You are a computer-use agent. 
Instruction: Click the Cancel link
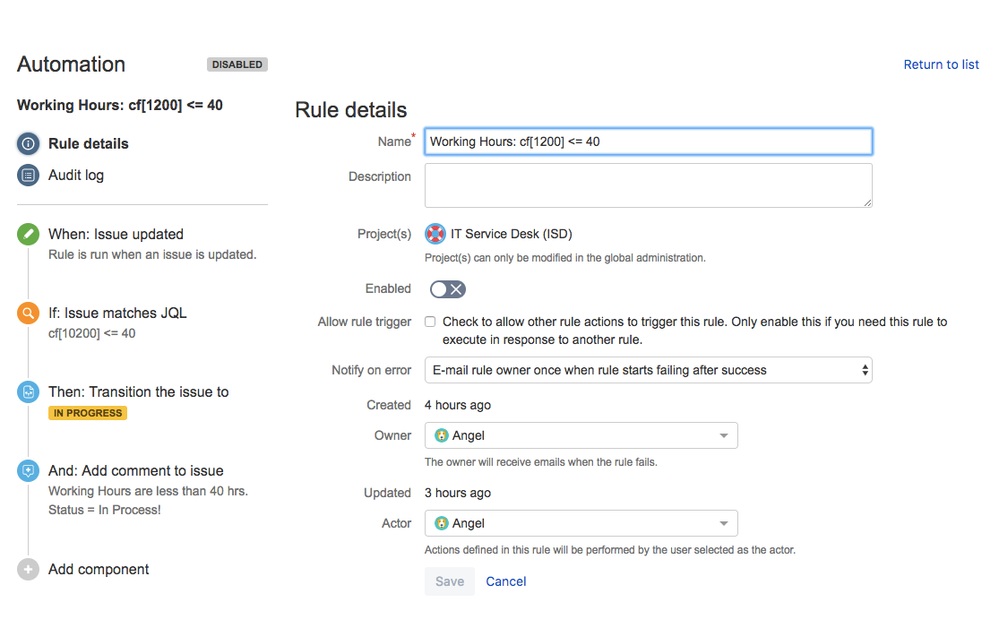(506, 581)
